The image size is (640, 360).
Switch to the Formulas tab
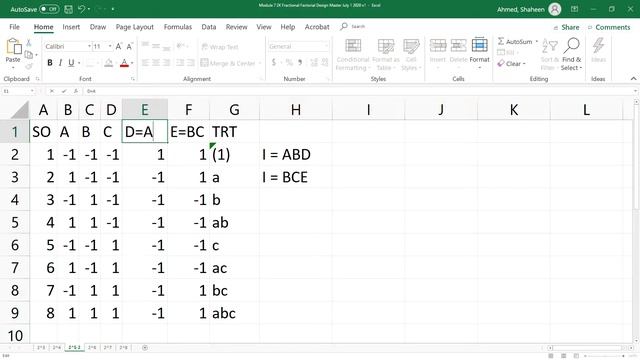pos(178,27)
